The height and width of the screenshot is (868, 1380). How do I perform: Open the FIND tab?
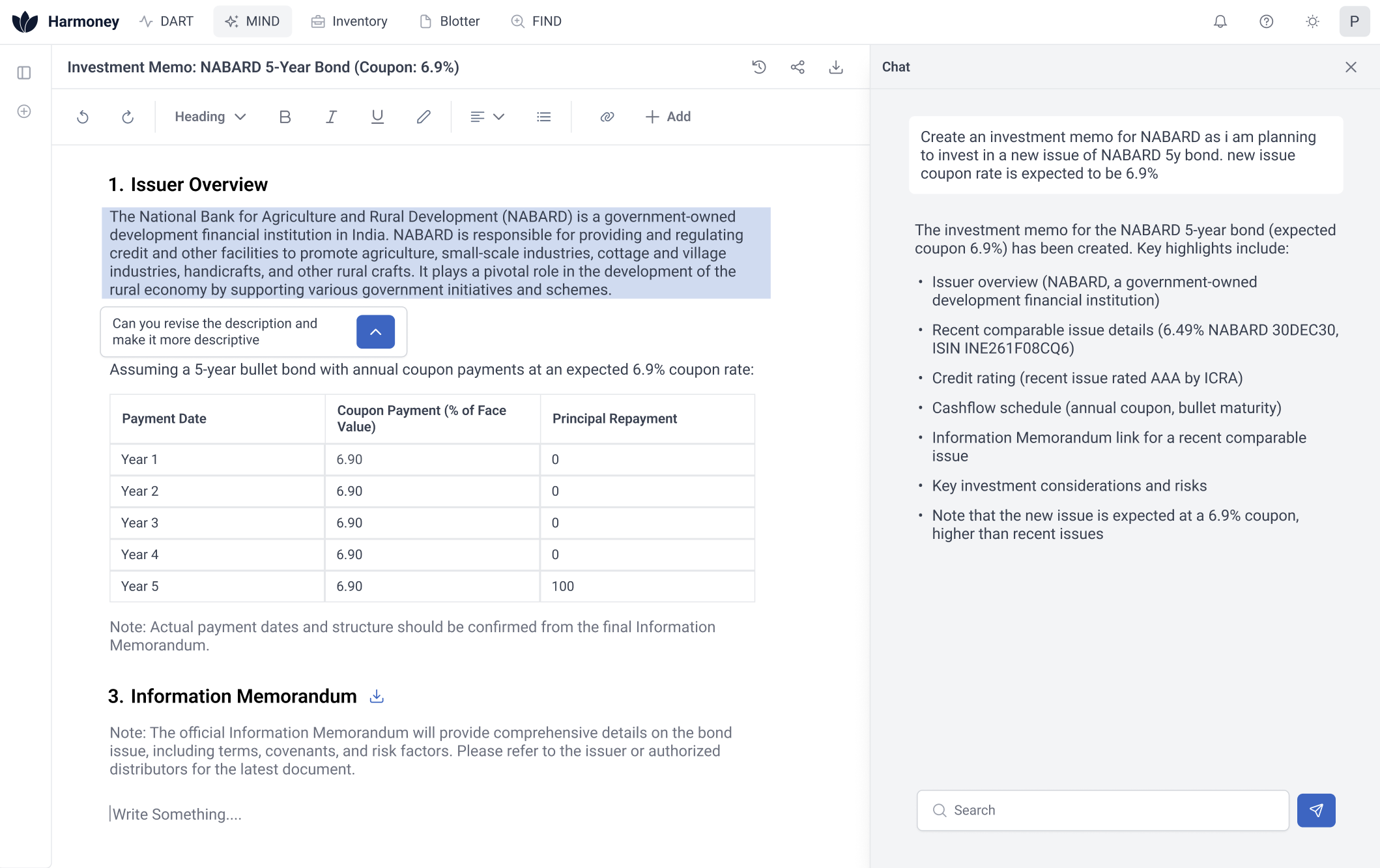click(536, 22)
